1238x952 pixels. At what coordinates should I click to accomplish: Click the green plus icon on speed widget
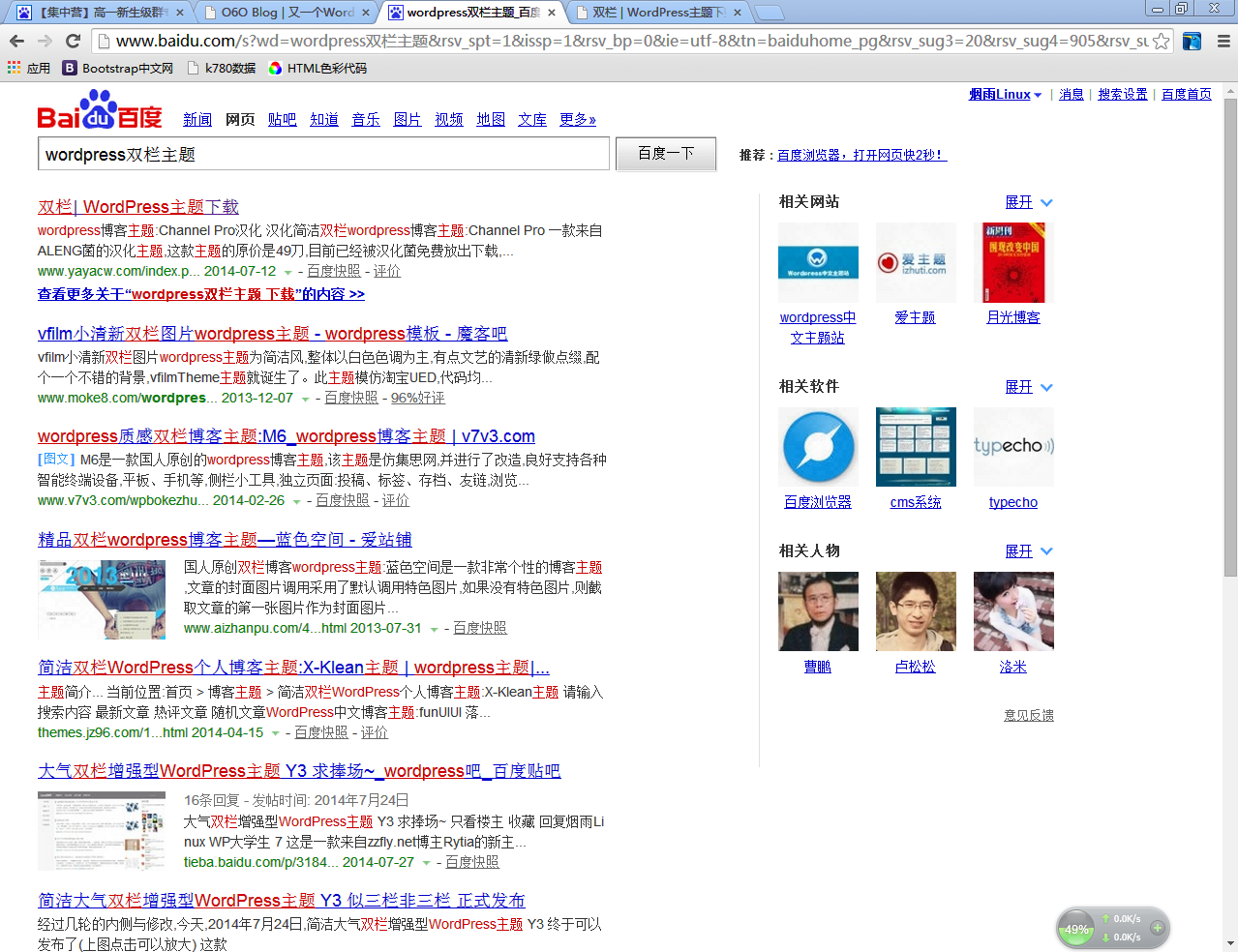1157,927
